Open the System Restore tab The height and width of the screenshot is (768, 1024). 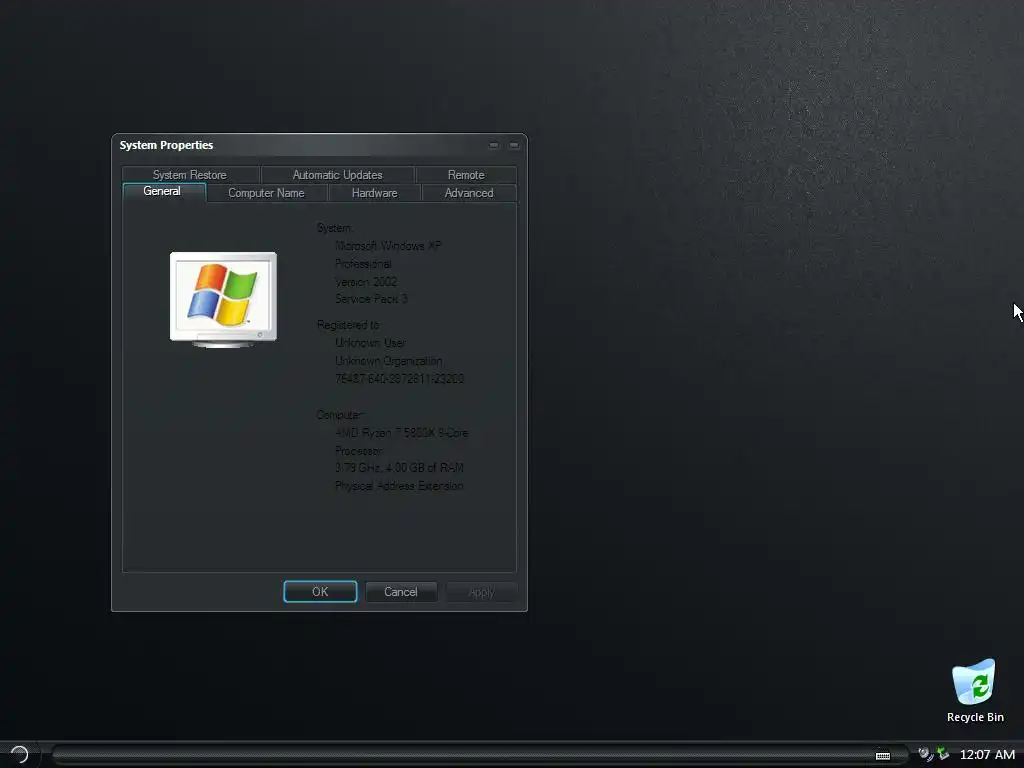pyautogui.click(x=190, y=174)
